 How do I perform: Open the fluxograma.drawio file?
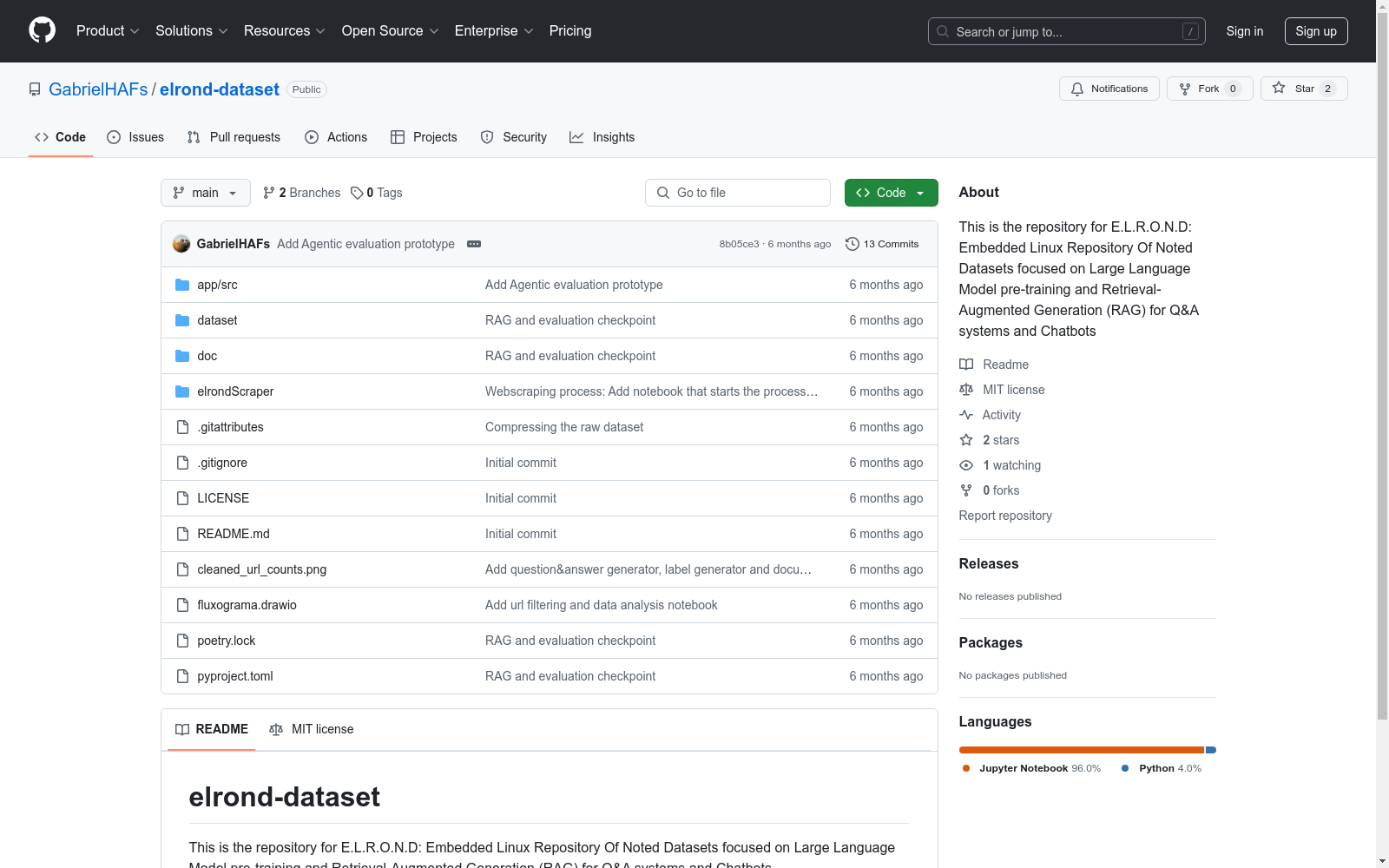click(x=247, y=605)
